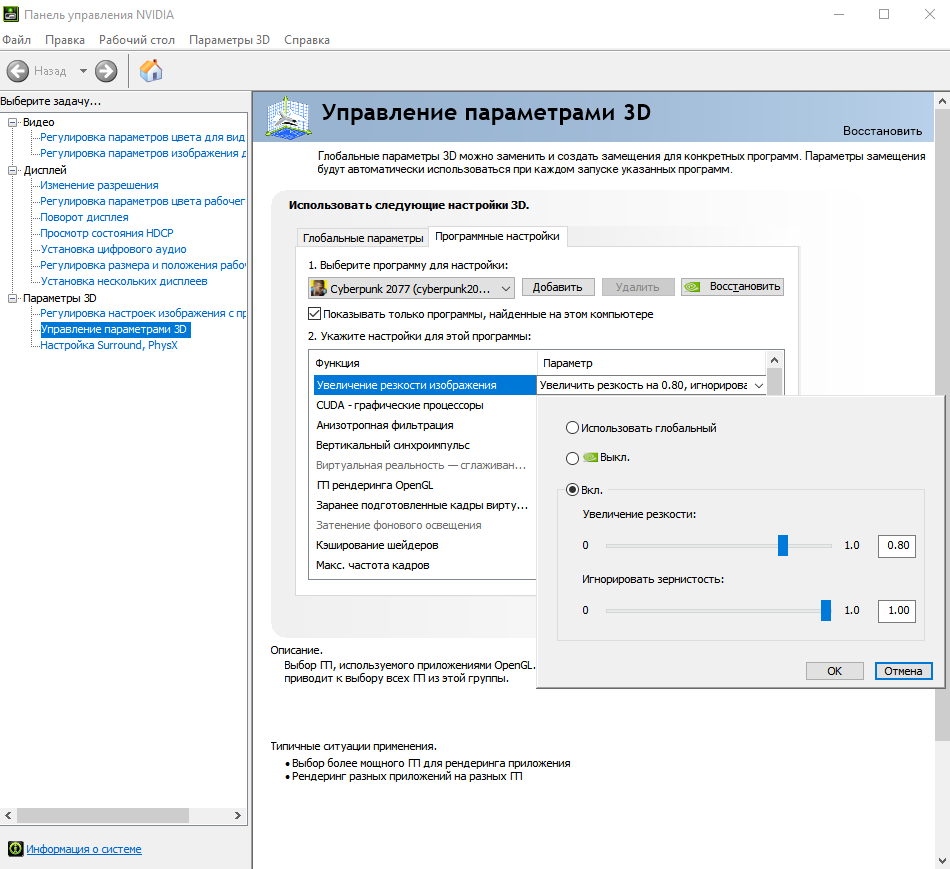Image resolution: width=950 pixels, height=869 pixels.
Task: Select Настройка Surround, PhysX item
Action: coord(109,345)
